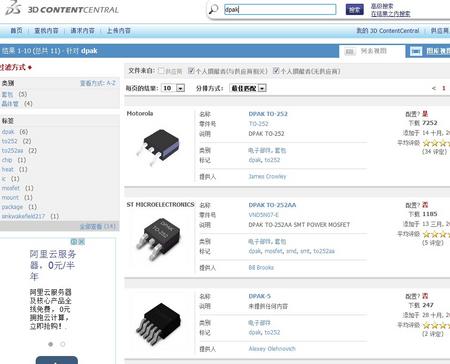Switch to the list view tab
Viewport: 450px width, 364px height.
(x=372, y=51)
